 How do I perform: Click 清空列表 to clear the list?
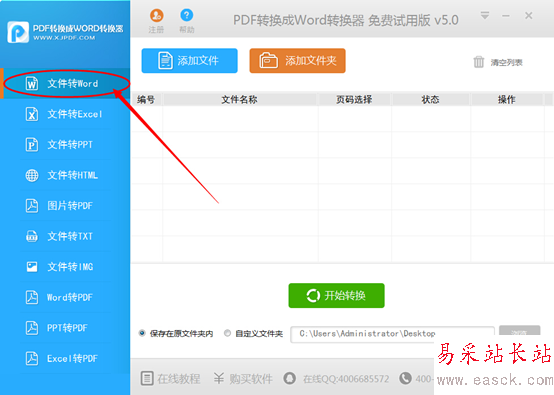click(506, 63)
